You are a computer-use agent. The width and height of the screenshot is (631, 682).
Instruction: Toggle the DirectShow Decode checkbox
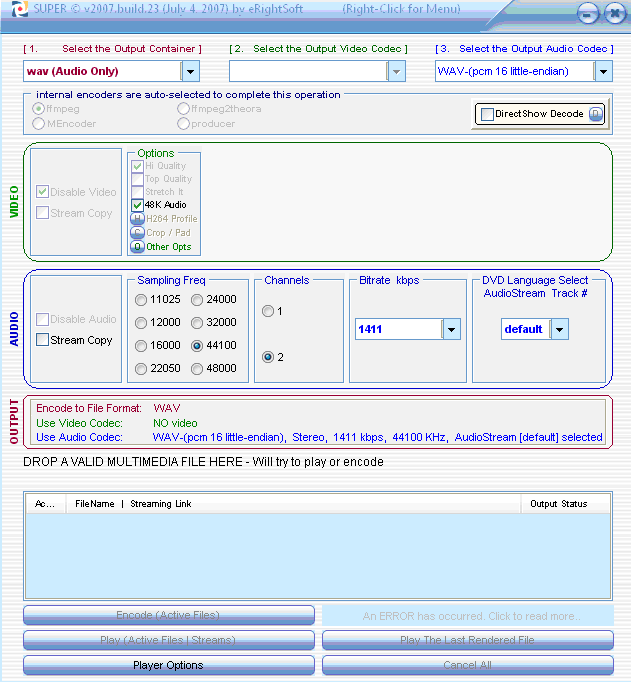click(487, 114)
